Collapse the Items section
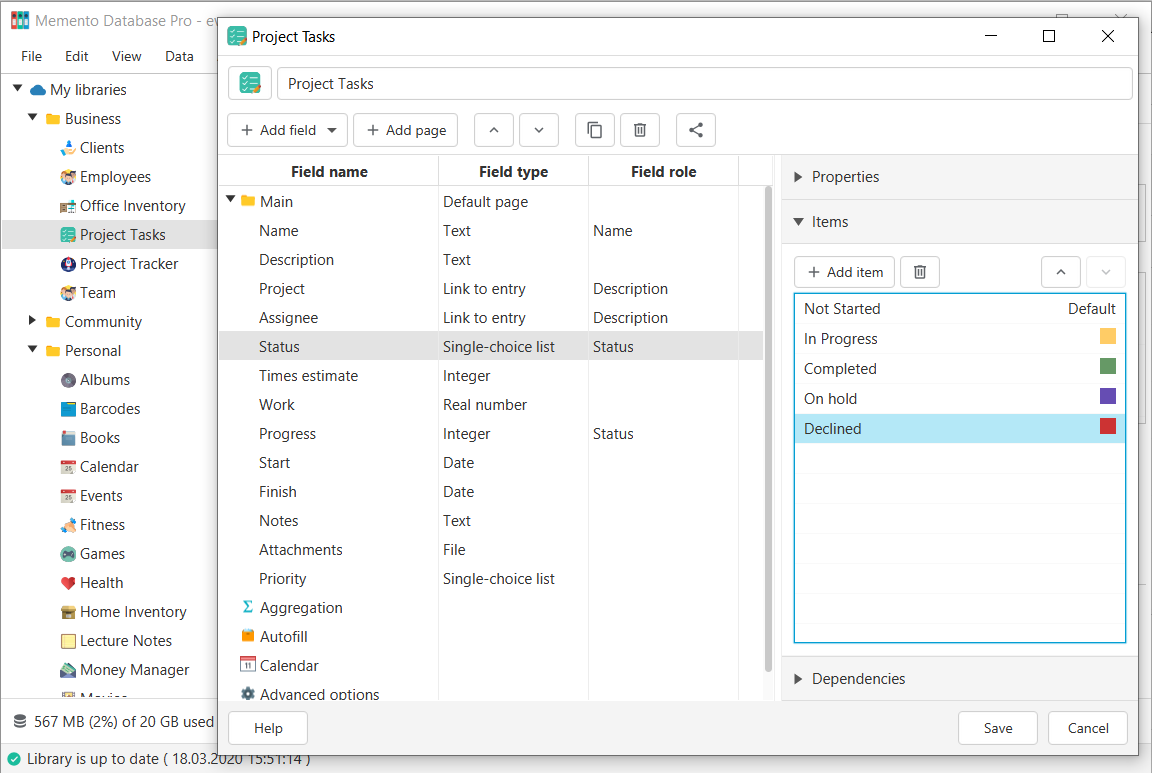The width and height of the screenshot is (1152, 773). pos(798,222)
